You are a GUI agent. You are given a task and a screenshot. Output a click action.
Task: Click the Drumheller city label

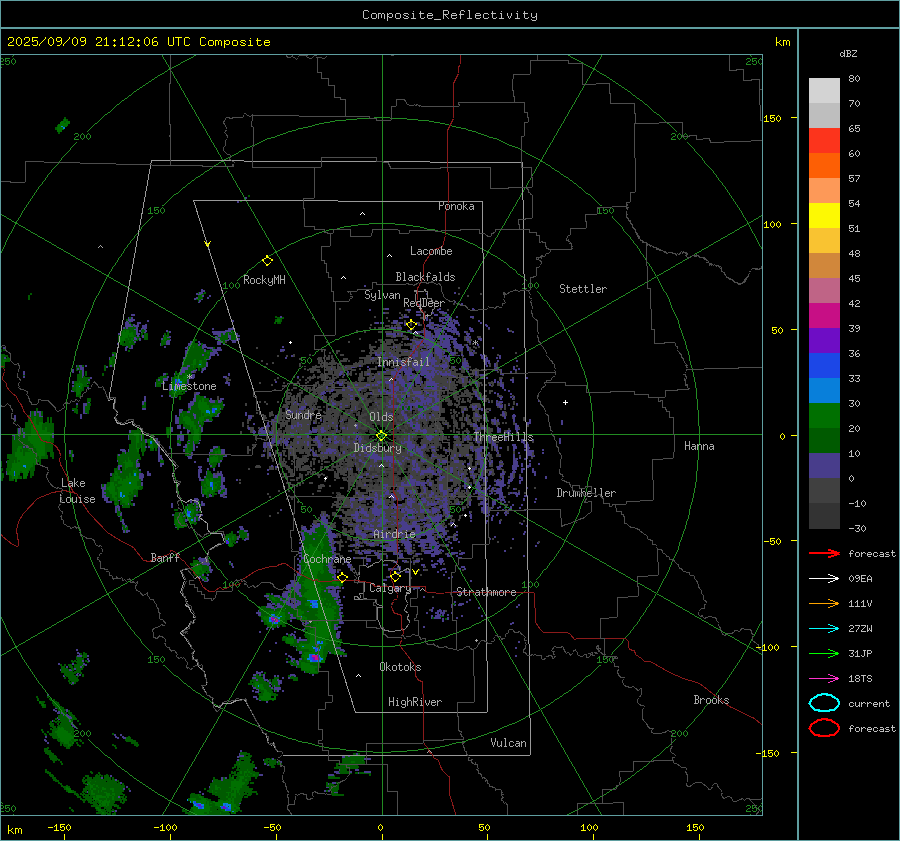[x=586, y=493]
